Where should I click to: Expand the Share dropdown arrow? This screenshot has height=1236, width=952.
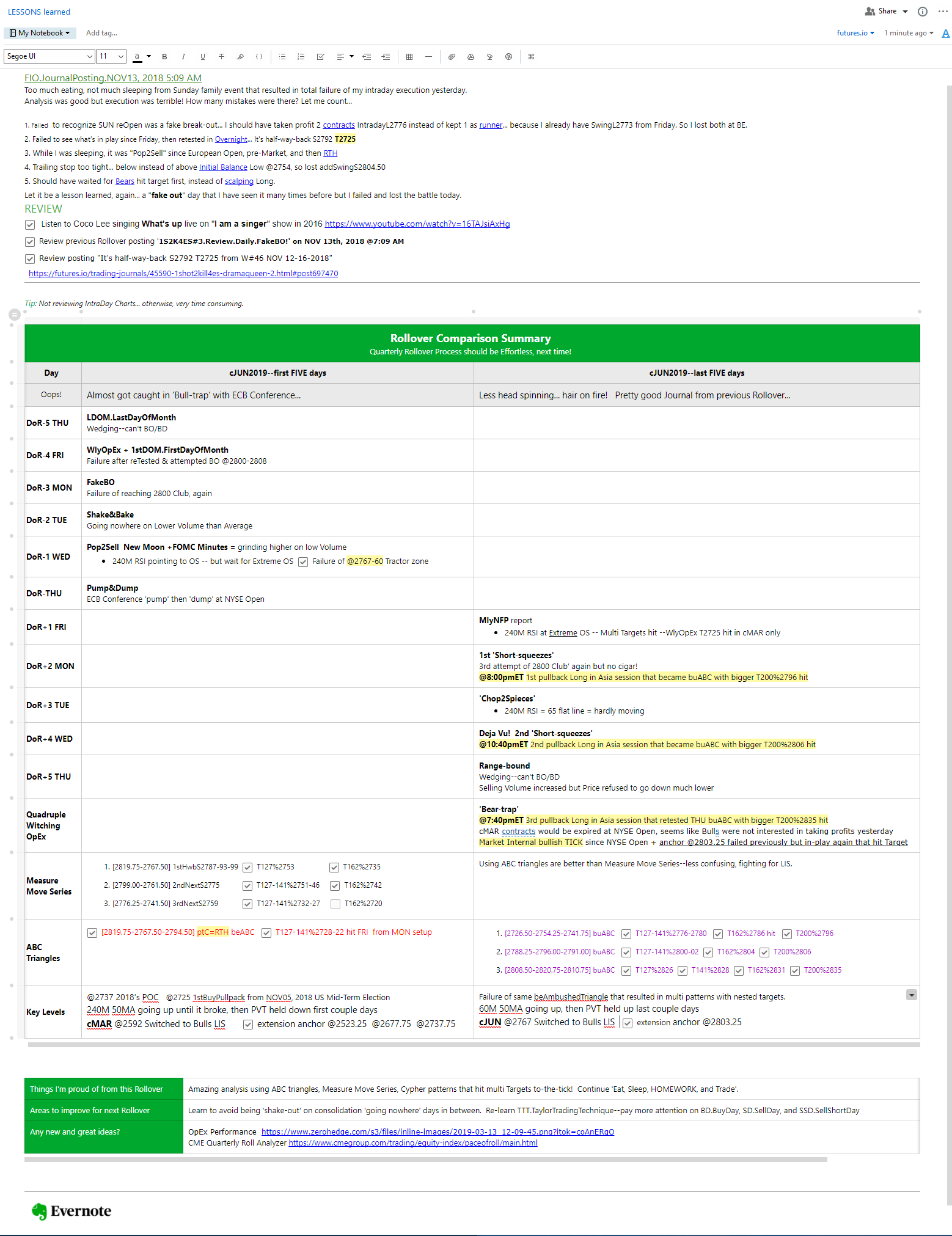point(905,12)
